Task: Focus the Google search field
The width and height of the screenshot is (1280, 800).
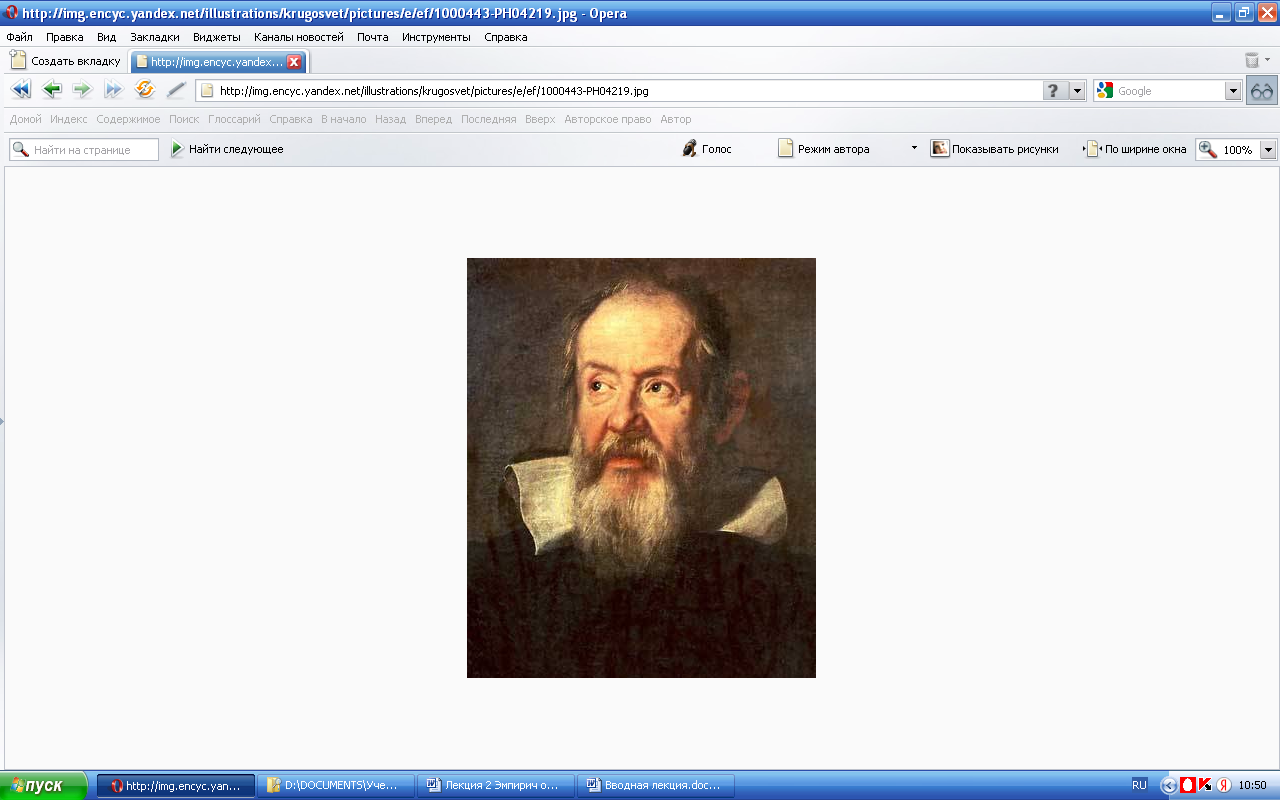Action: point(1169,91)
